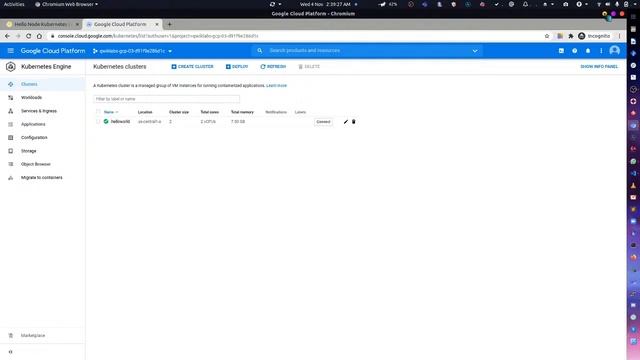Toggle the select-all checkbox in table header
This screenshot has height=360, width=640.
pos(98,112)
